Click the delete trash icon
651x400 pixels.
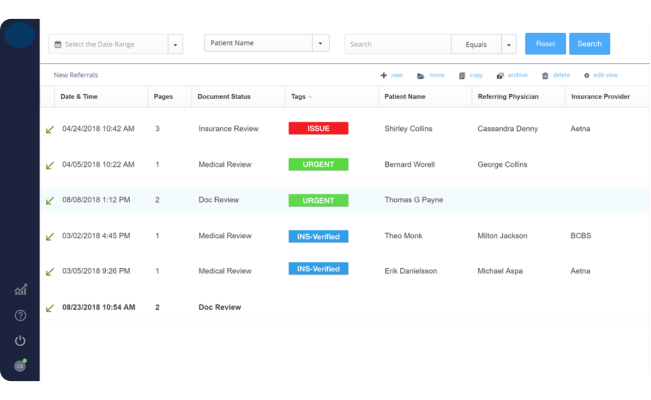(545, 76)
